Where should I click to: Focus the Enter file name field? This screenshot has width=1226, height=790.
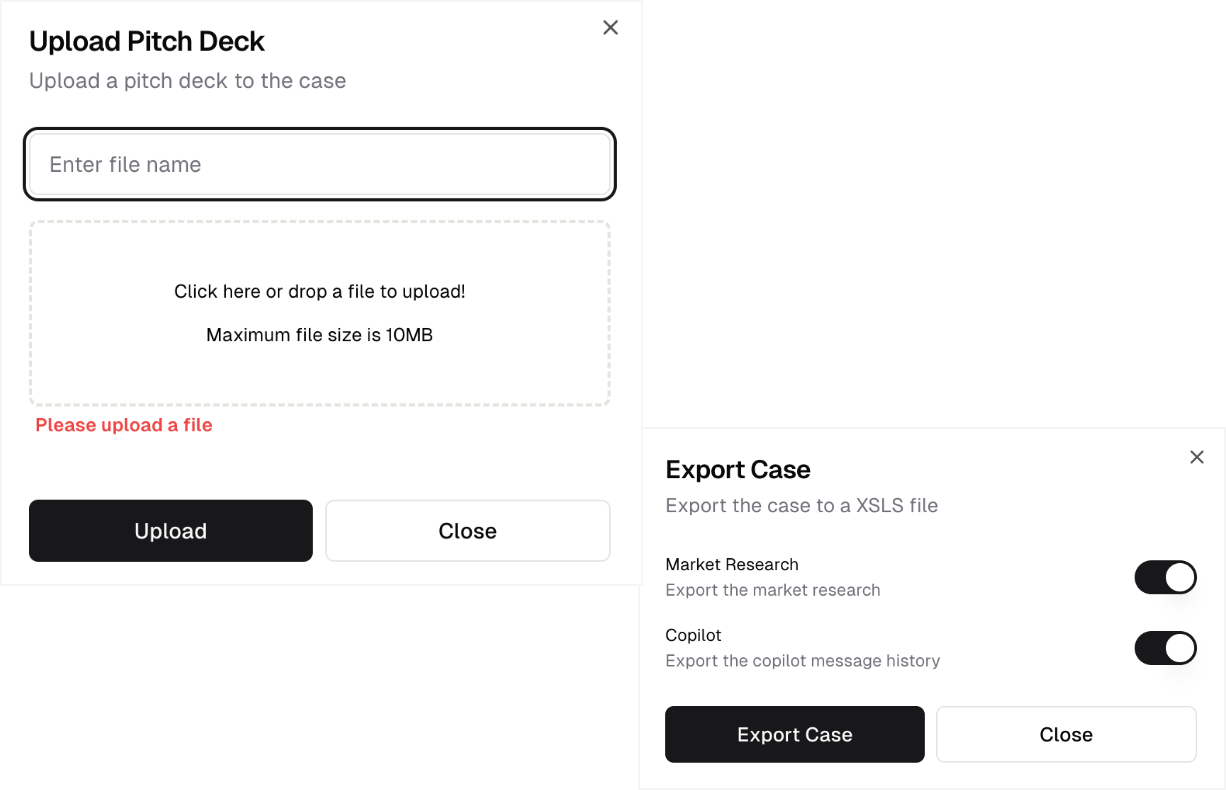[320, 164]
